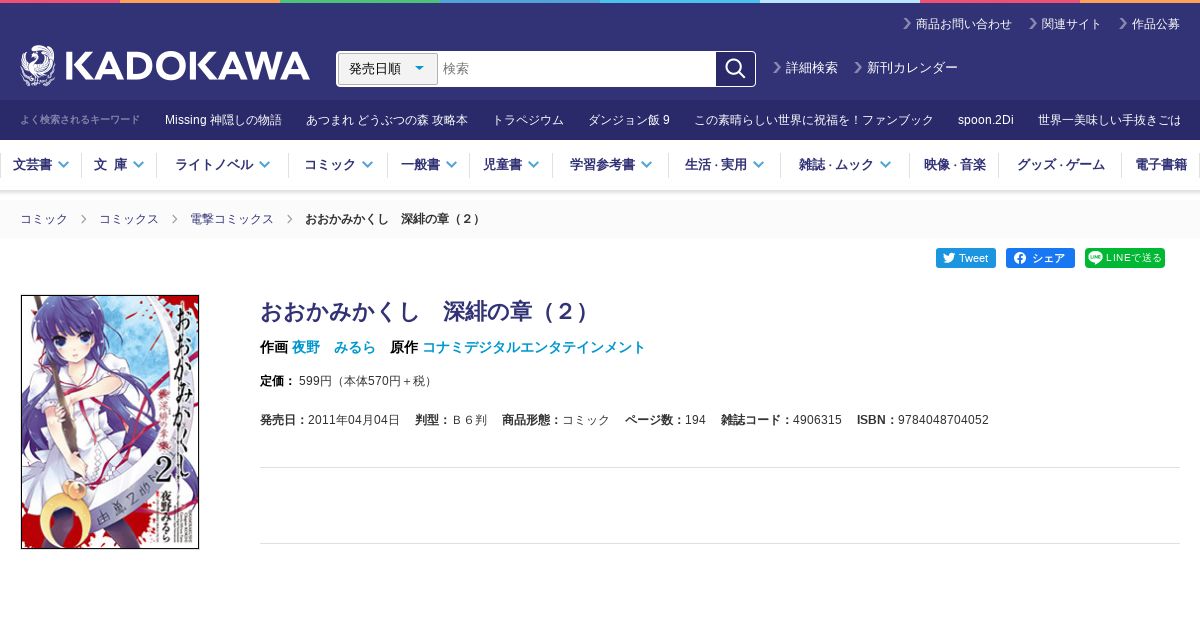
Task: Expand the 生活・実用 menu
Action: [725, 165]
